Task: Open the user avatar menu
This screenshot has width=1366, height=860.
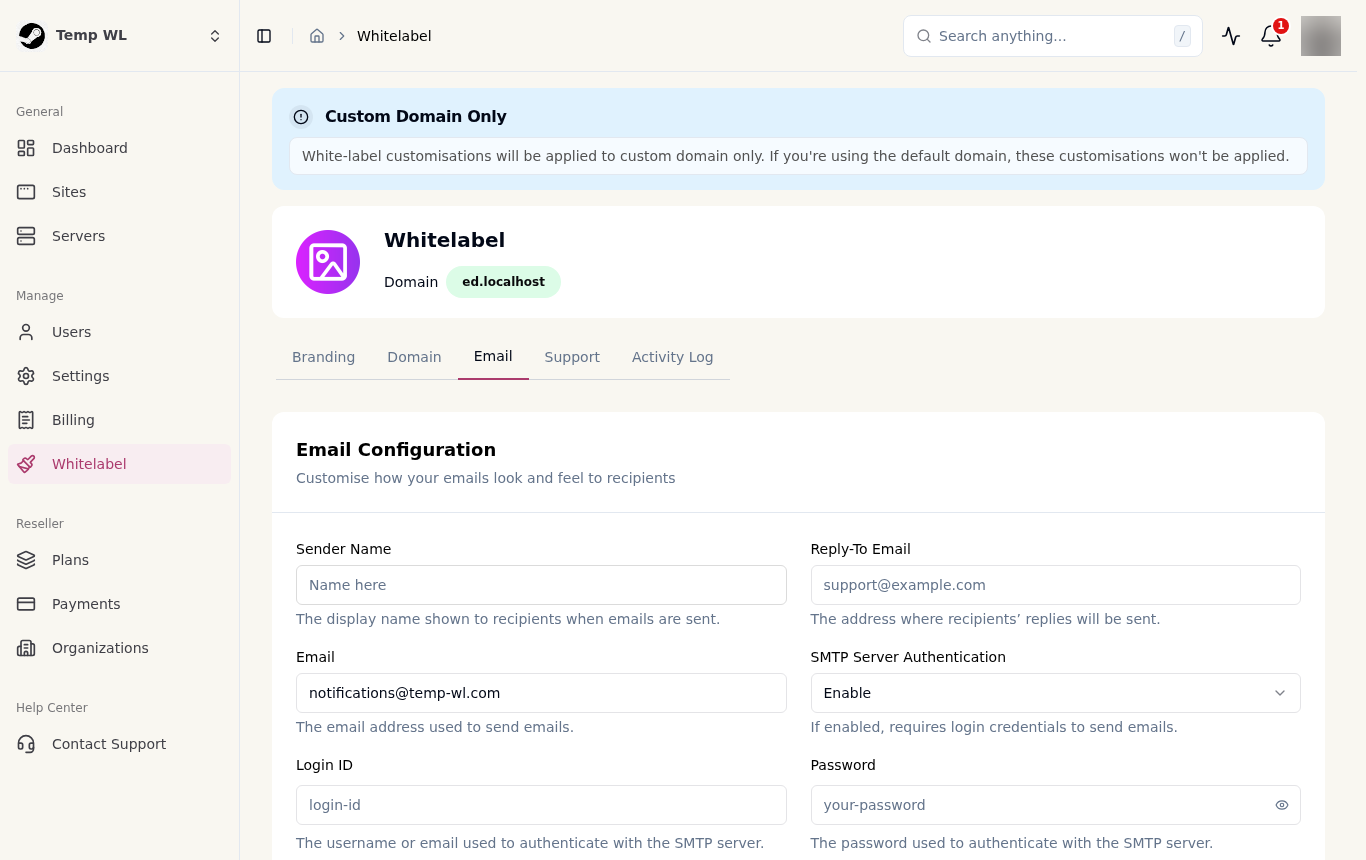Action: pos(1321,36)
